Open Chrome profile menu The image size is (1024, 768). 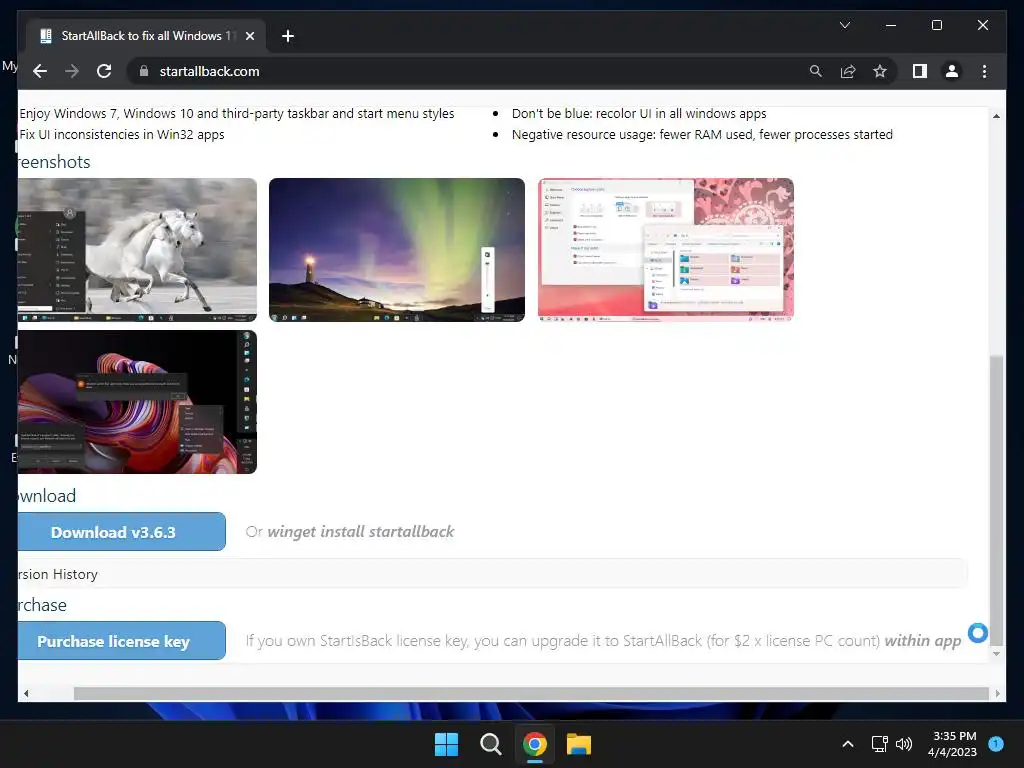(952, 71)
